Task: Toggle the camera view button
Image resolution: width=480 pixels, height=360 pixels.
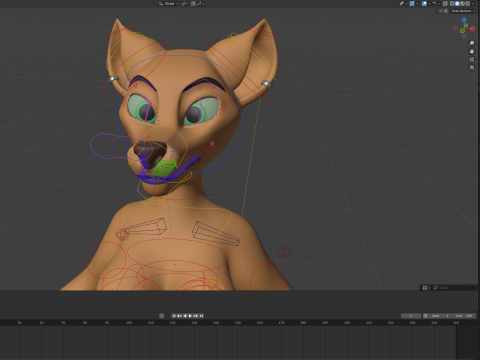Action: point(472,59)
